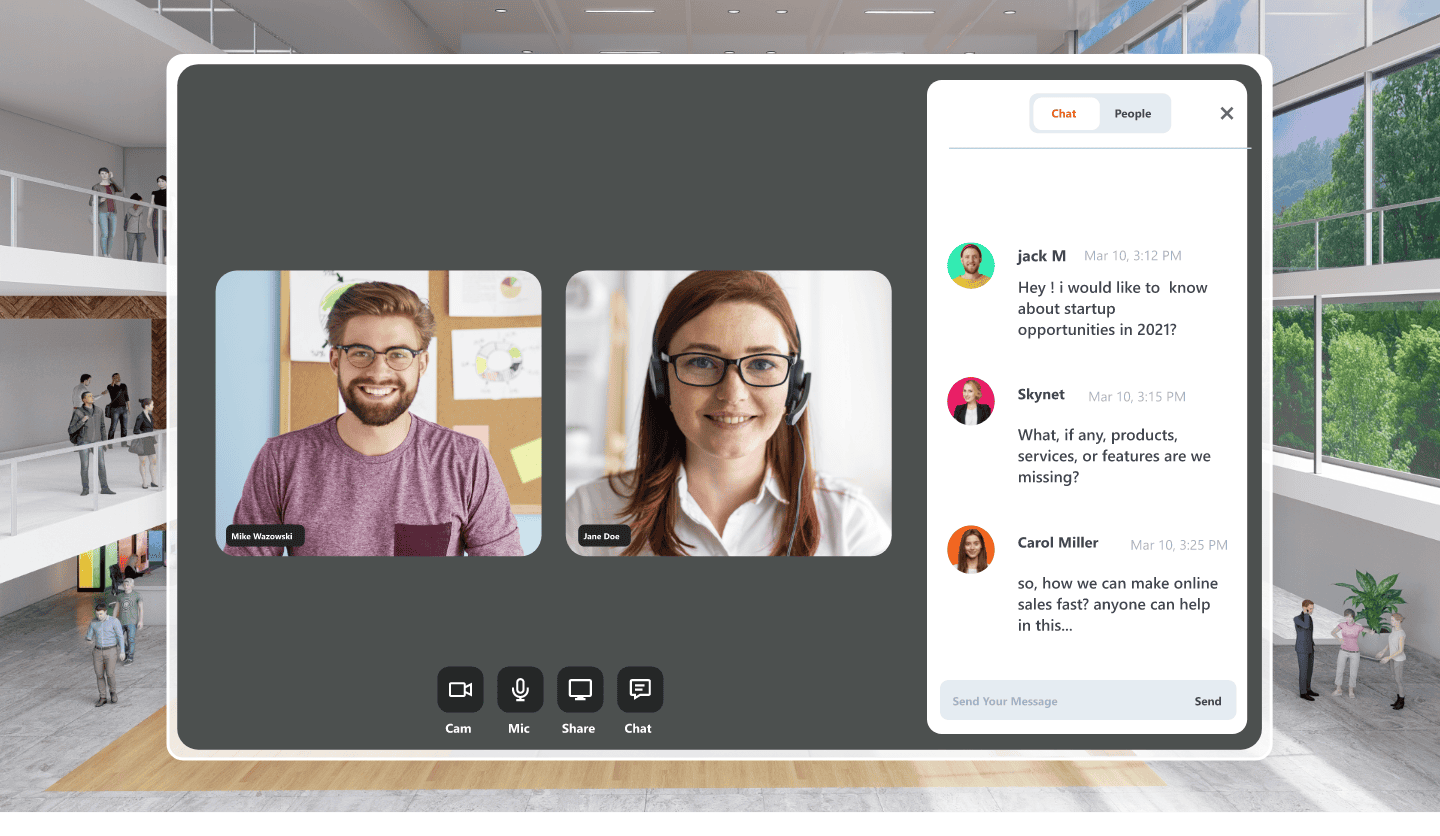Click the X to close the chat panel

1226,113
